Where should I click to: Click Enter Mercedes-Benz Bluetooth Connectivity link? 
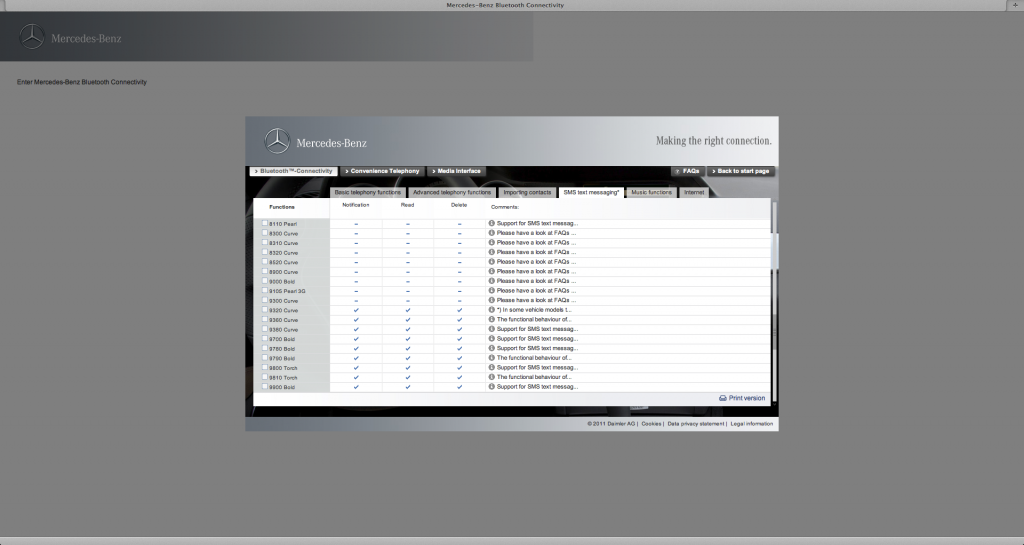82,82
